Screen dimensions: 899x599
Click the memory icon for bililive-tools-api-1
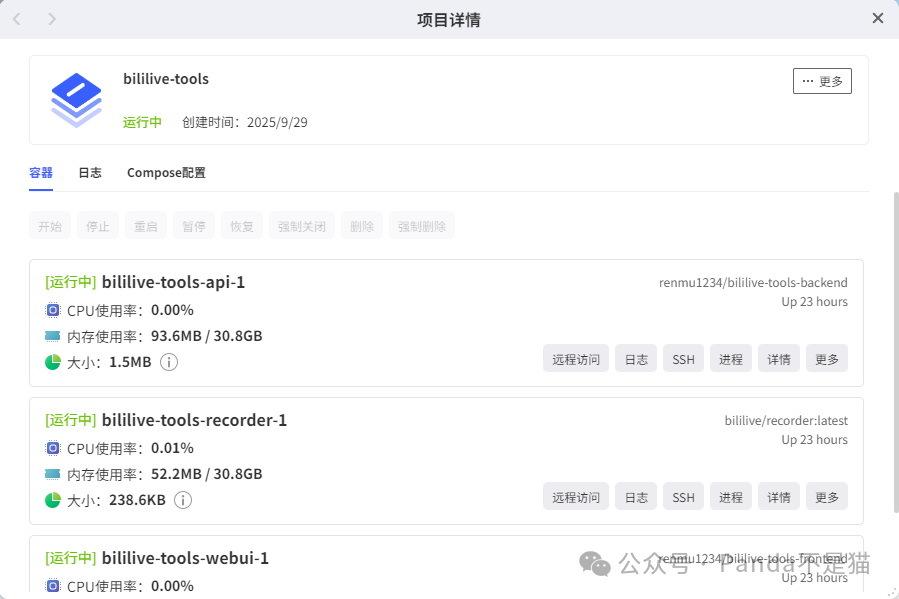tap(53, 336)
